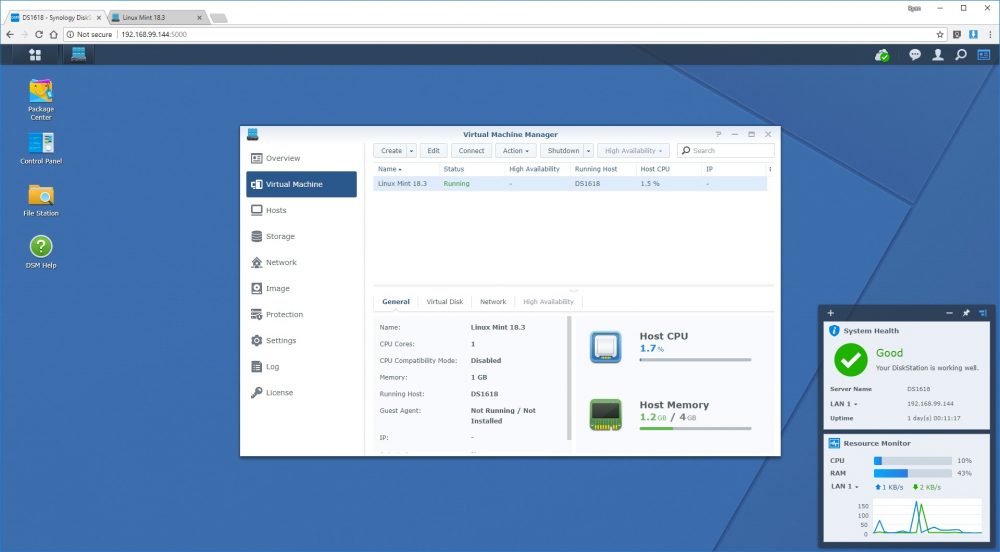Select the Linux Mint 18.3 table row

click(570, 184)
